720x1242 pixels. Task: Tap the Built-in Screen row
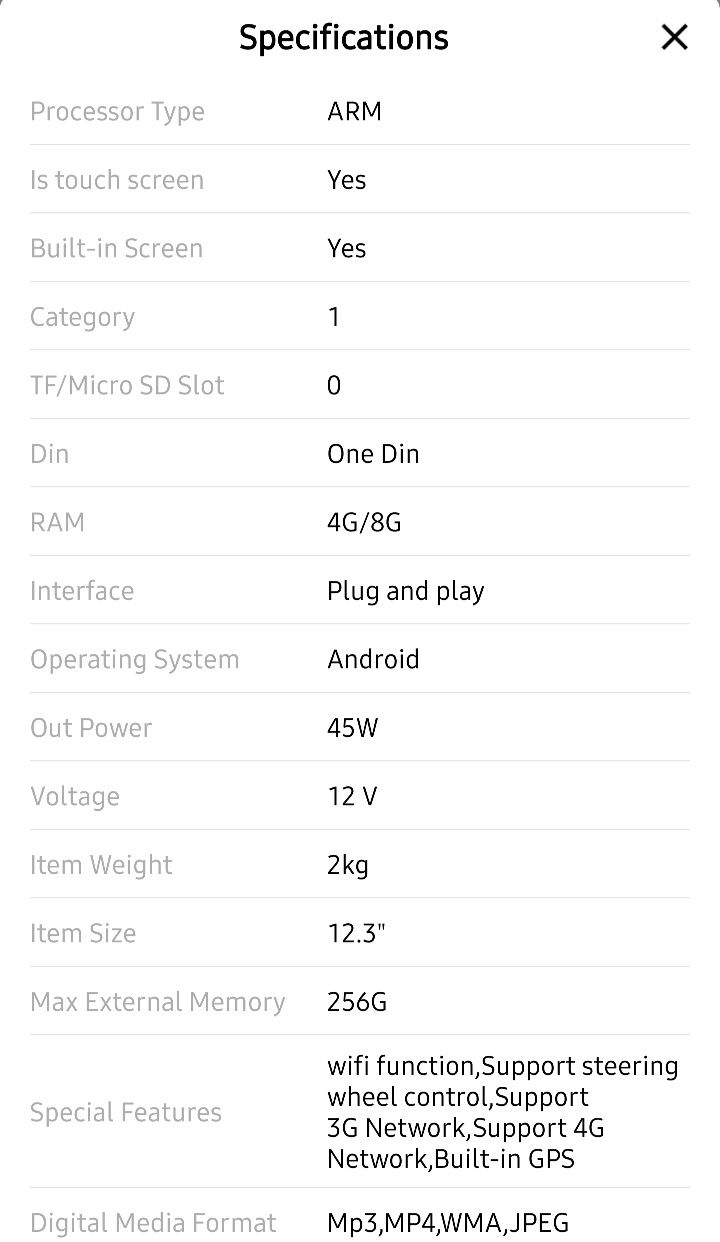(x=360, y=248)
